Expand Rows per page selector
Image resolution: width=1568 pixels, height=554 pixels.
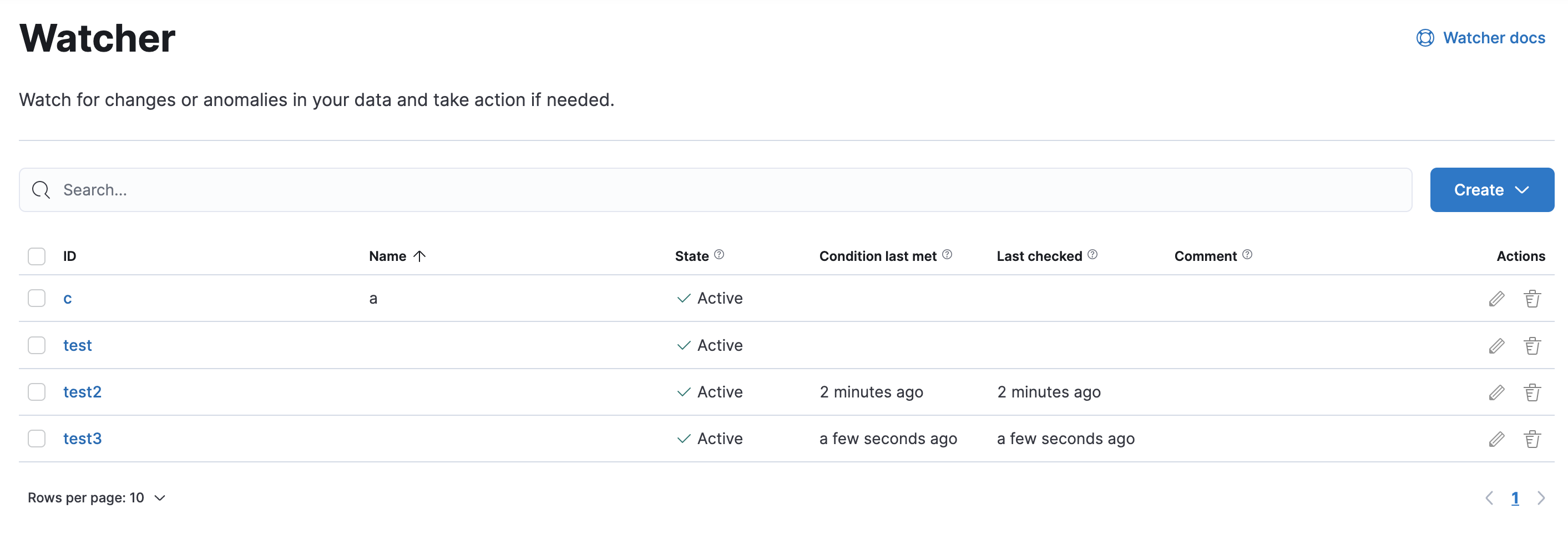pyautogui.click(x=96, y=498)
